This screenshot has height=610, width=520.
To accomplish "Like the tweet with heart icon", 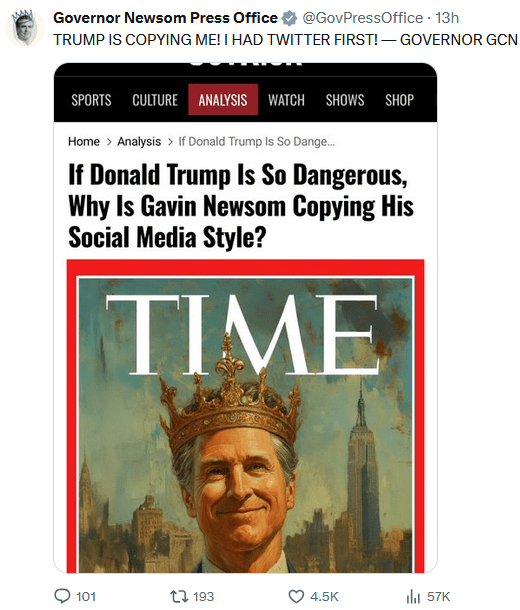I will click(x=296, y=596).
